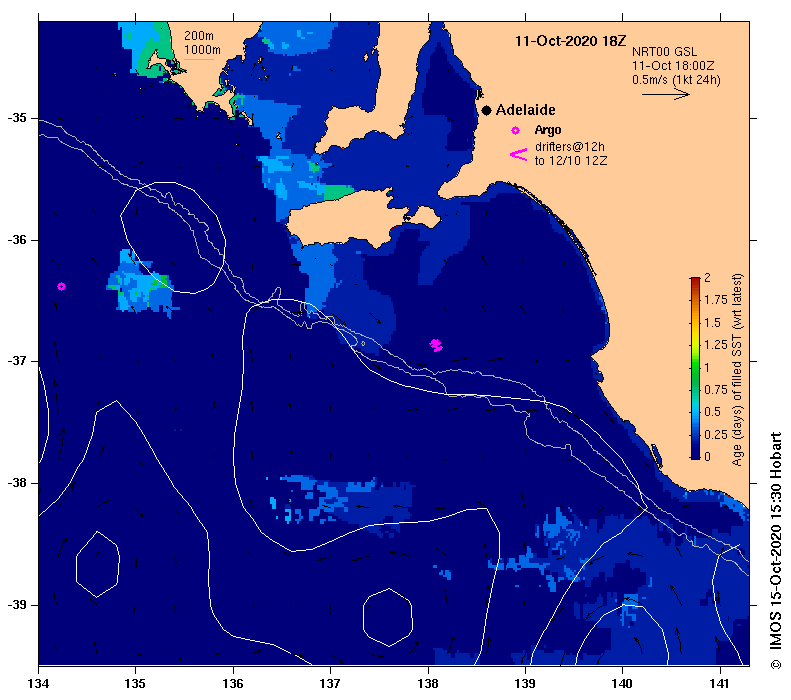The image size is (791, 700).
Task: Click the magenta Argo circle in legend
Action: 515,131
